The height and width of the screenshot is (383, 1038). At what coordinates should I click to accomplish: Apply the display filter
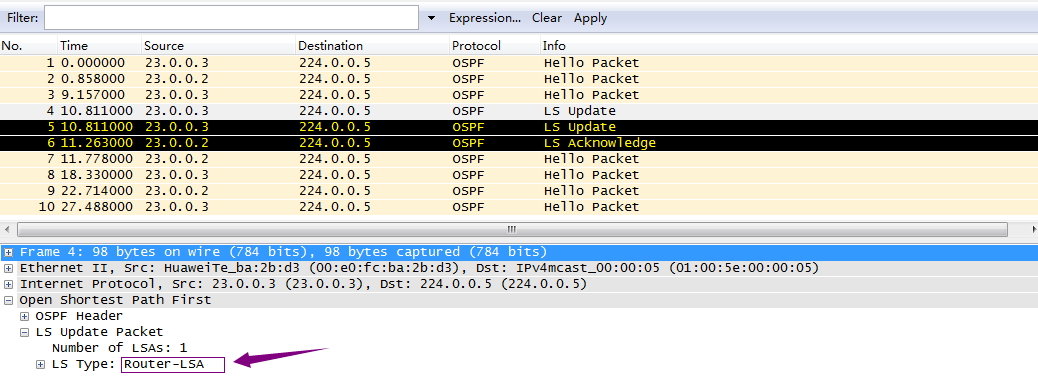[x=590, y=18]
